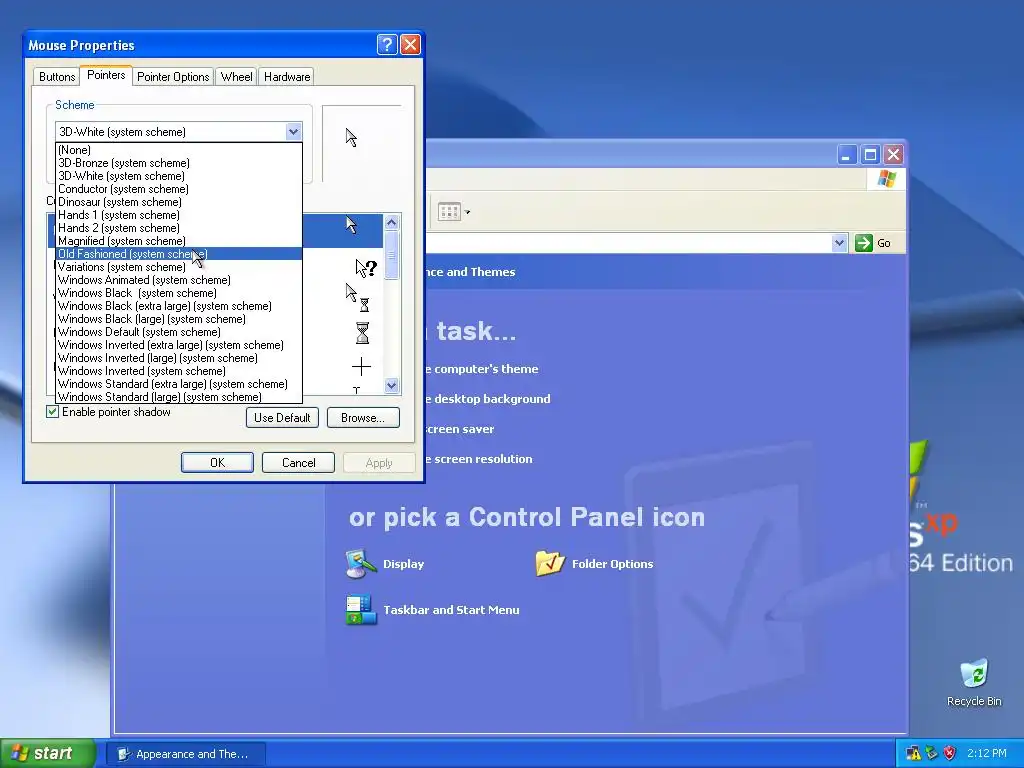Click the network warning tray icon

[913, 753]
